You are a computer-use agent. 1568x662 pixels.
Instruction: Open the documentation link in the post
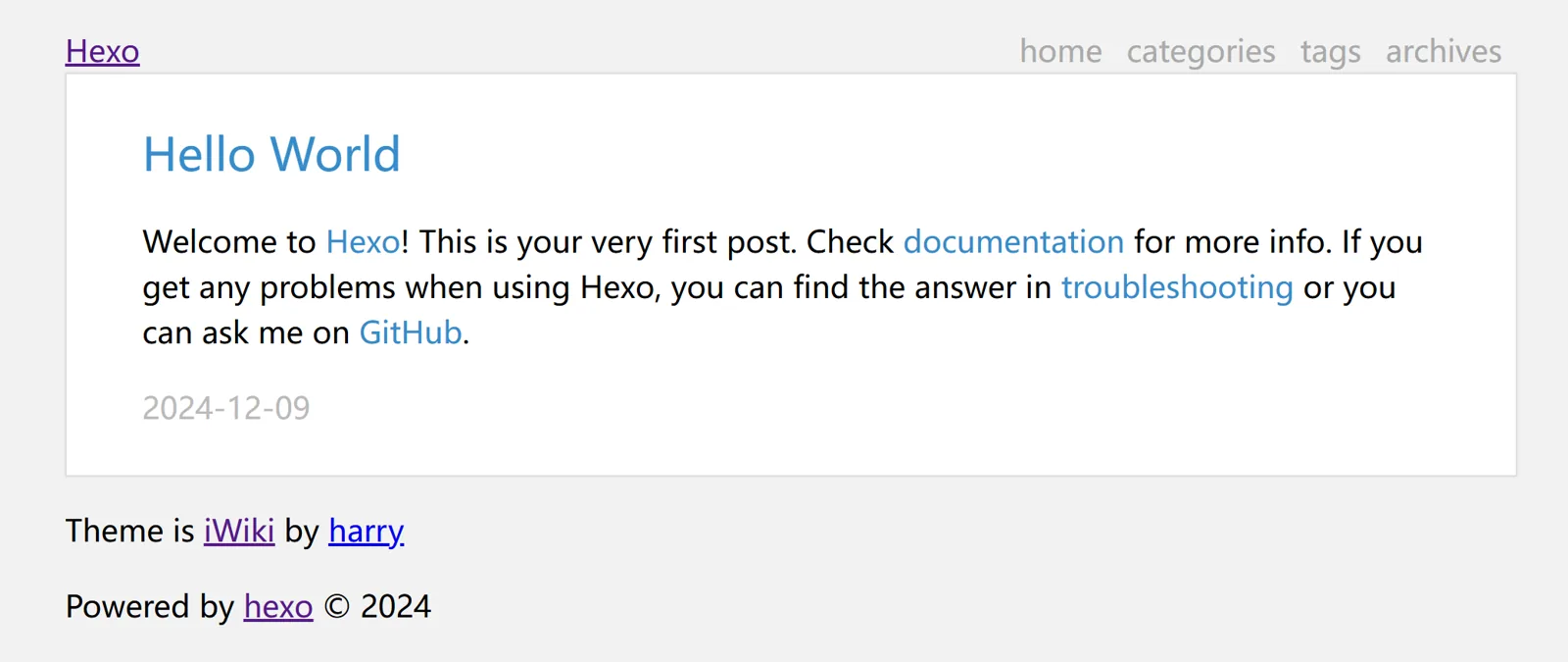[x=1013, y=241]
